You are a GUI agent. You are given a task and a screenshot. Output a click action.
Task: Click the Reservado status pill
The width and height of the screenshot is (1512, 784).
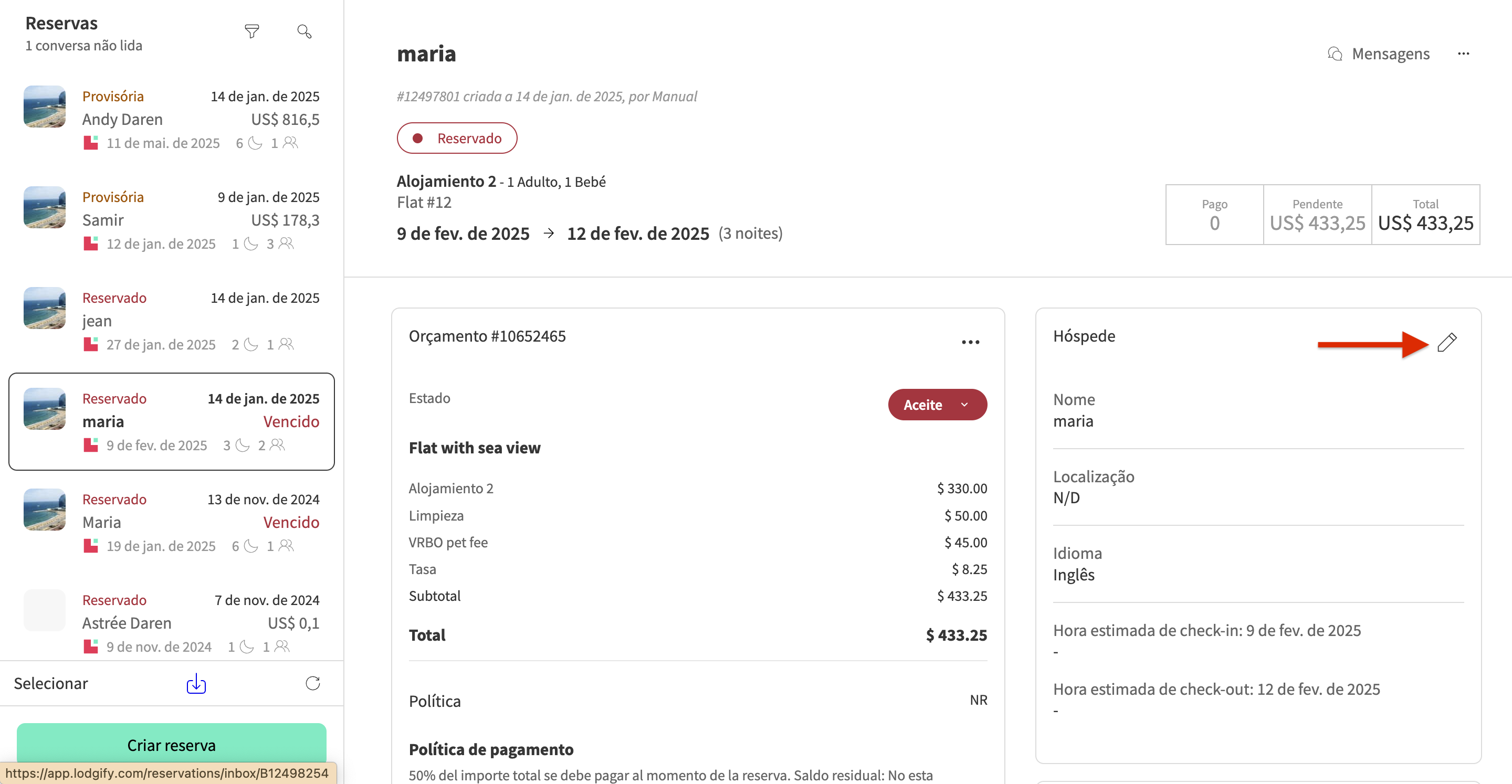[x=457, y=139]
